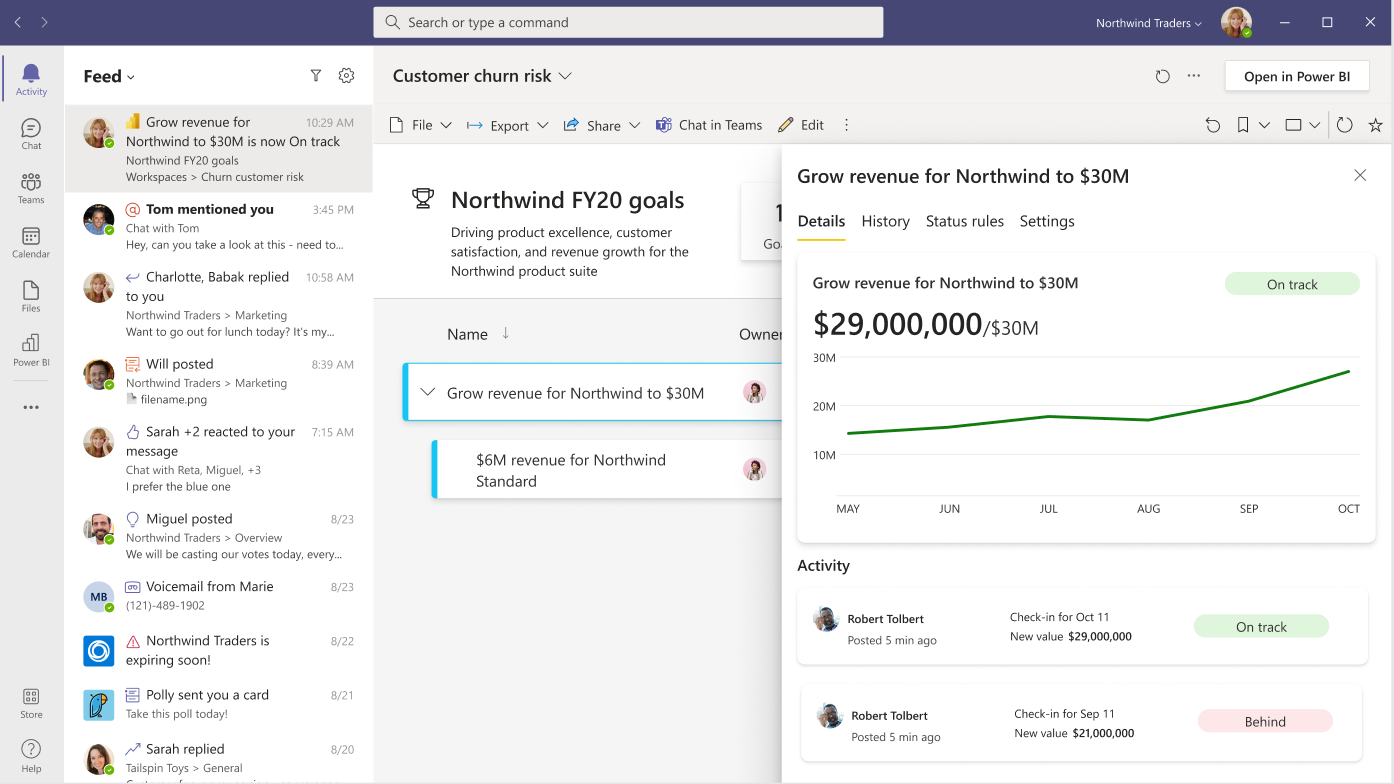Open the Power BI app icon
The height and width of the screenshot is (784, 1394).
tap(31, 350)
